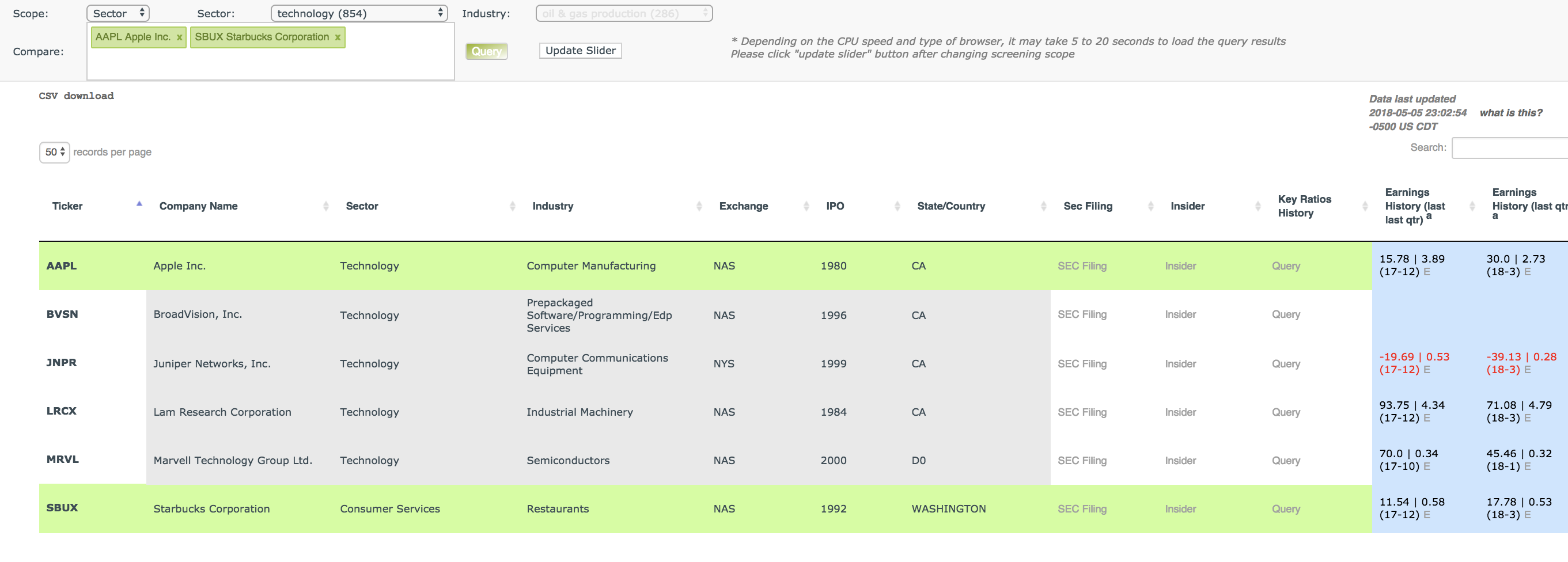Open SEC Filing for Marvell Technology
This screenshot has height=562, width=1568.
pos(1082,461)
